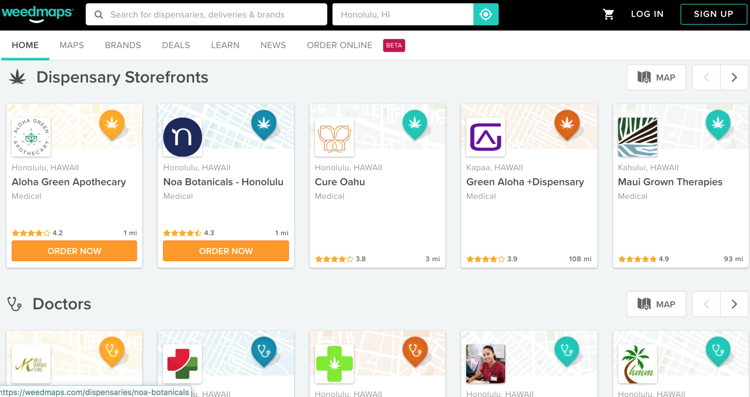This screenshot has height=397, width=750.
Task: Open the doctor photo thumbnail
Action: coord(485,364)
